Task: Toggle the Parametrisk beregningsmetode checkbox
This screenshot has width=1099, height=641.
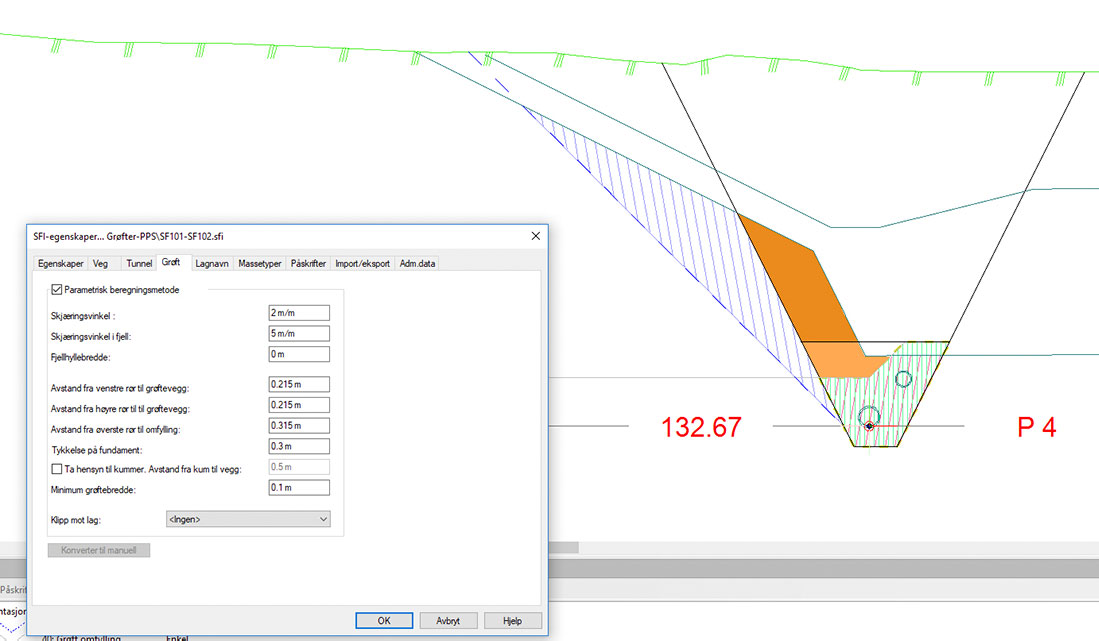Action: pyautogui.click(x=56, y=290)
